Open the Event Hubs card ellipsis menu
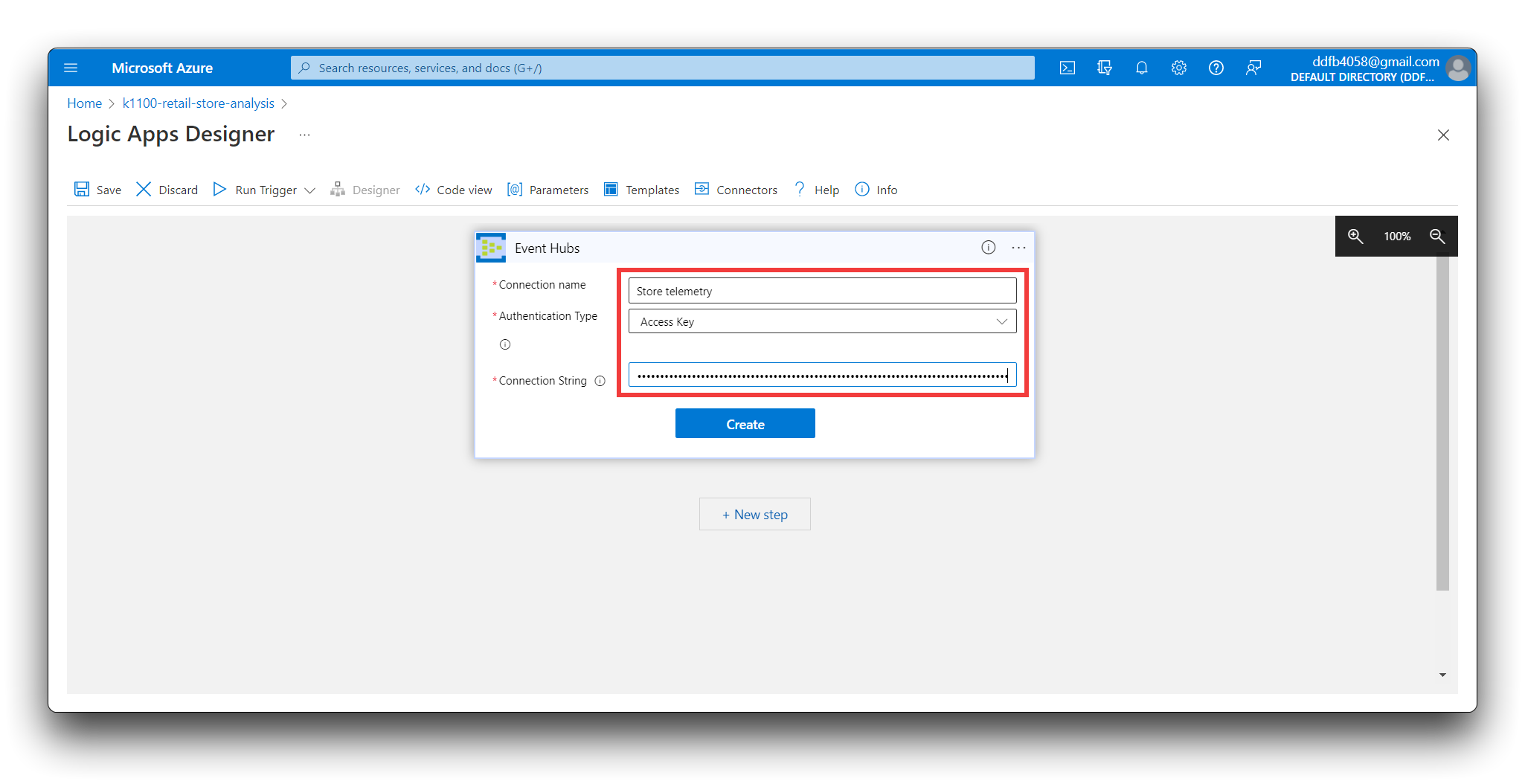The height and width of the screenshot is (784, 1525). (x=1018, y=248)
